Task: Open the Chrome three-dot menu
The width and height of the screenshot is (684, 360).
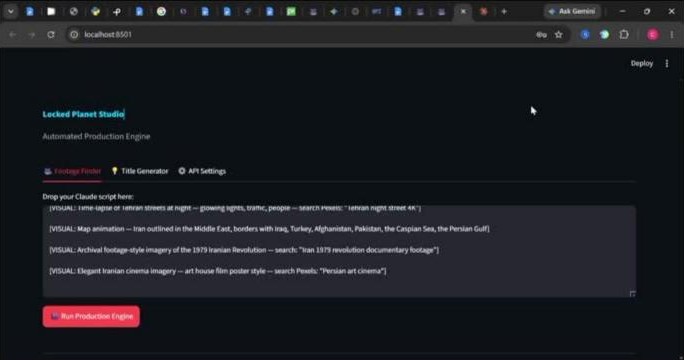Action: 672,34
